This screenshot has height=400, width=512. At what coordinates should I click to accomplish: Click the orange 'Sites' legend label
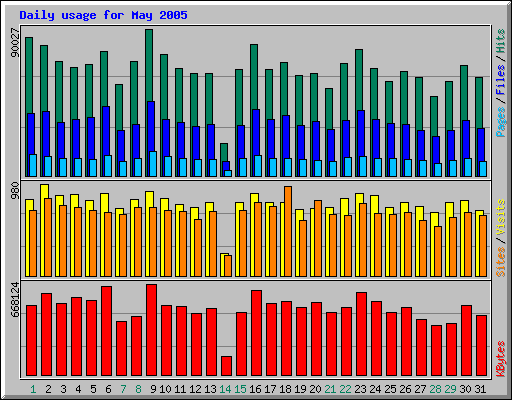[x=501, y=262]
